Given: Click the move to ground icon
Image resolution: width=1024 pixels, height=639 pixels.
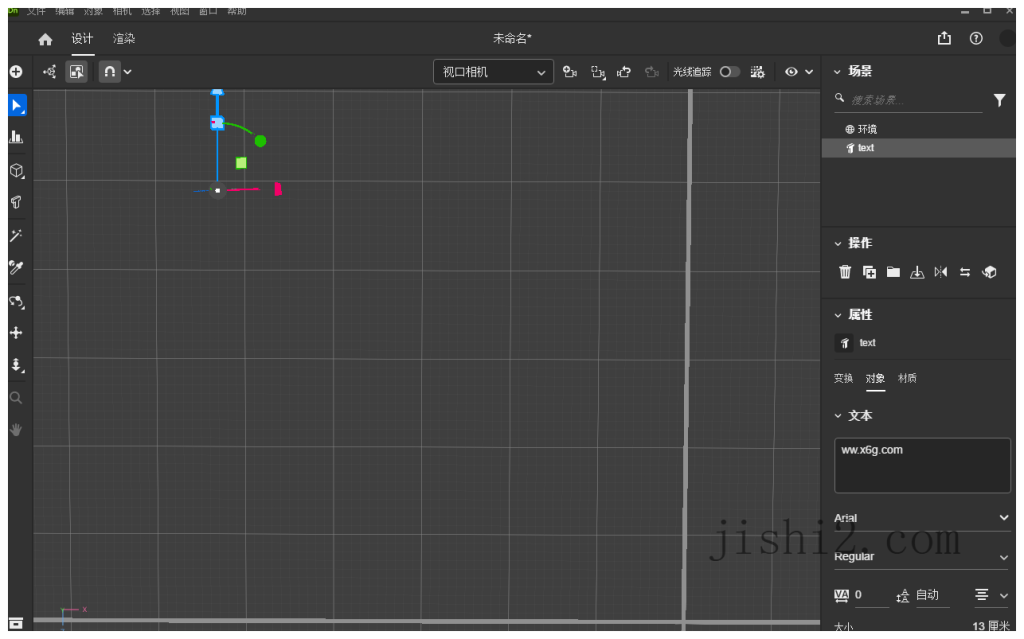Looking at the screenshot, I should pyautogui.click(x=917, y=272).
